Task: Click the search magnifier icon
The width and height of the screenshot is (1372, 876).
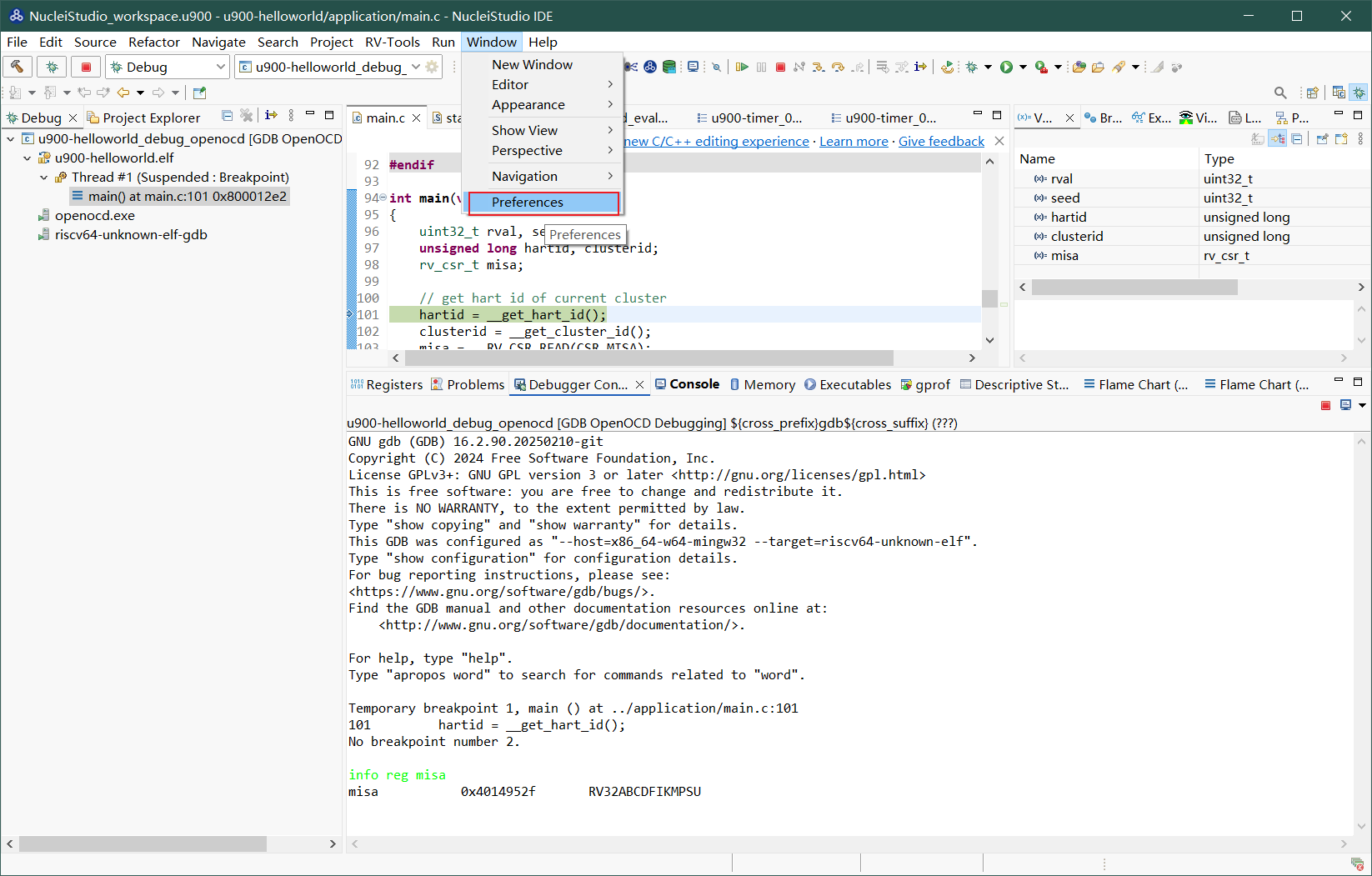Action: tap(1280, 93)
